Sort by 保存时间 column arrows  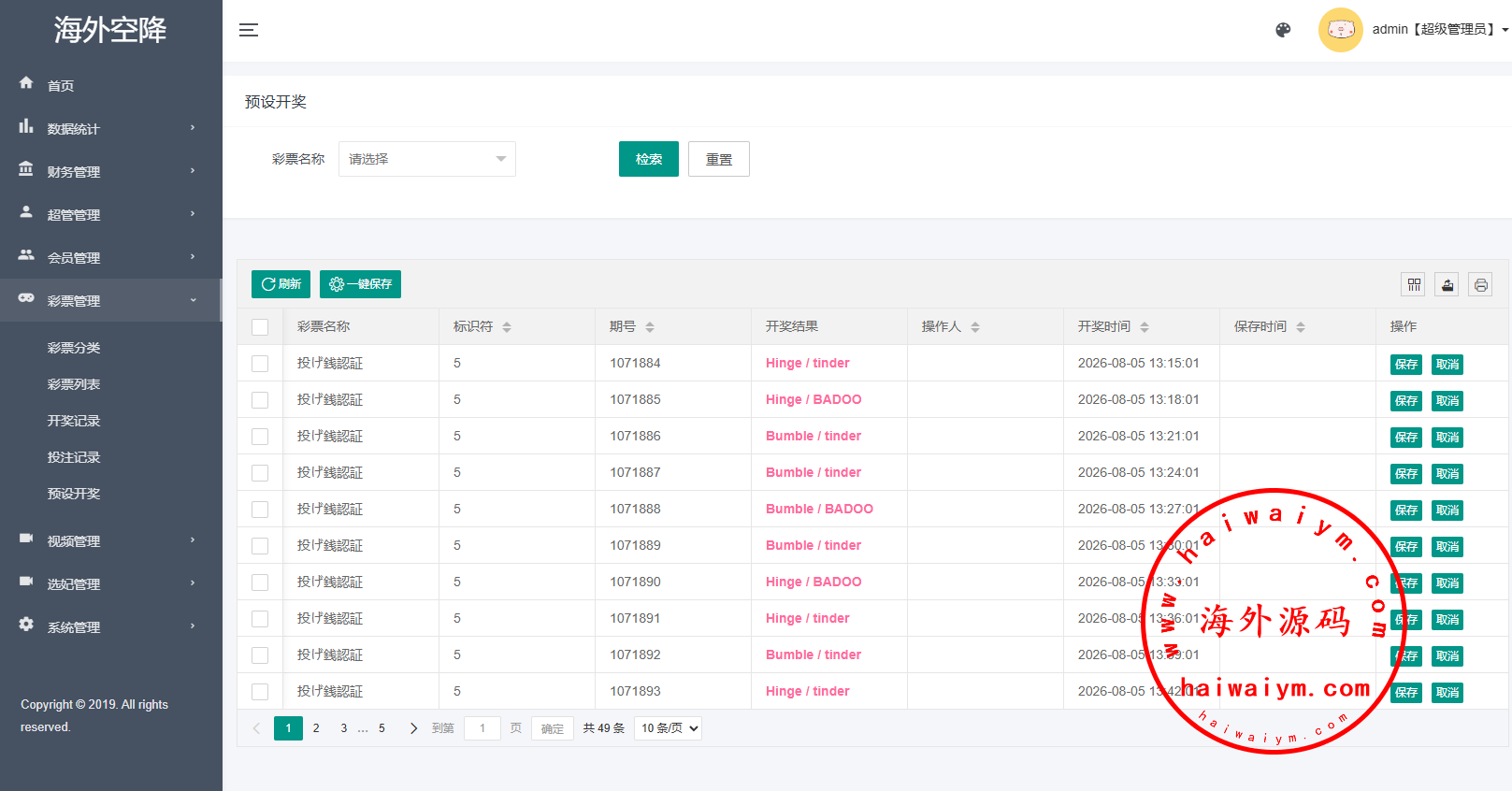point(1301,327)
